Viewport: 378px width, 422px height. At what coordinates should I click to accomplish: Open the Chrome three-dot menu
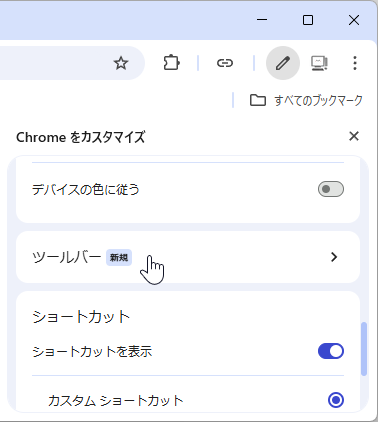click(355, 63)
